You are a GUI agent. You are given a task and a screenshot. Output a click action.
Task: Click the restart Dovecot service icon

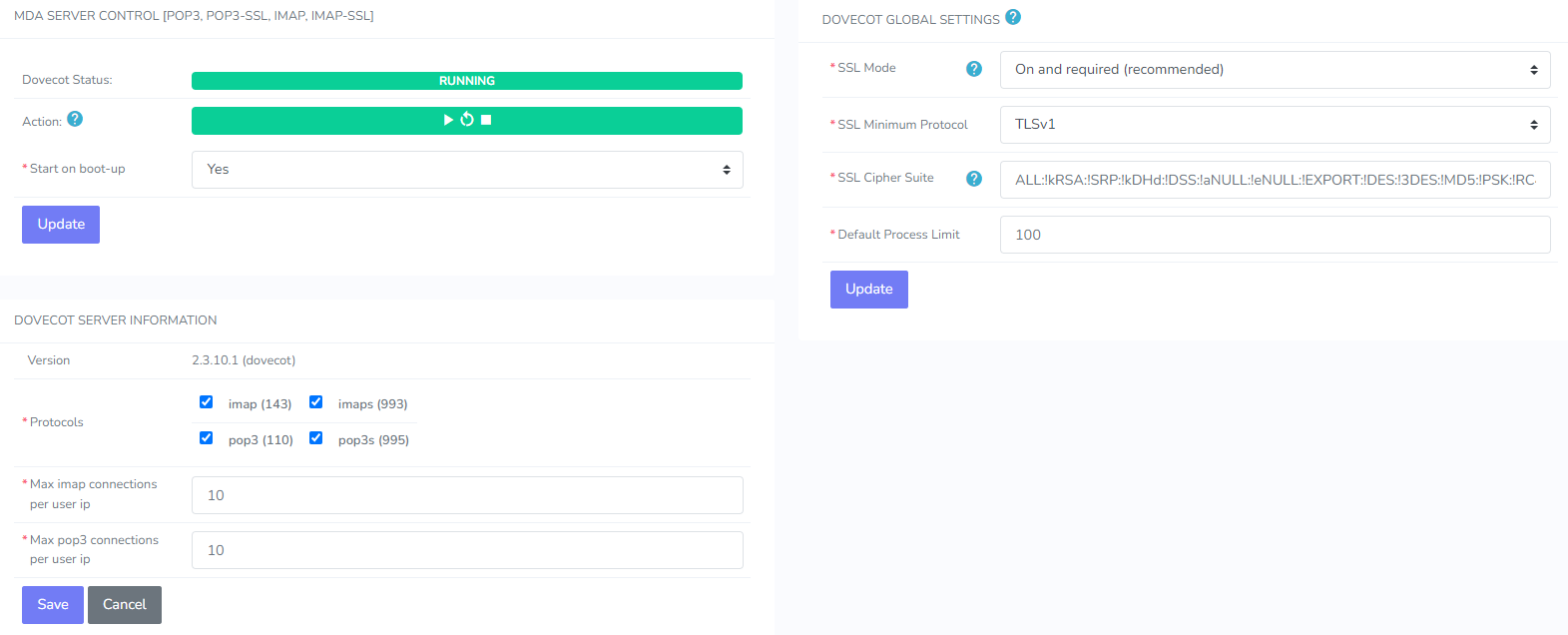coord(466,120)
